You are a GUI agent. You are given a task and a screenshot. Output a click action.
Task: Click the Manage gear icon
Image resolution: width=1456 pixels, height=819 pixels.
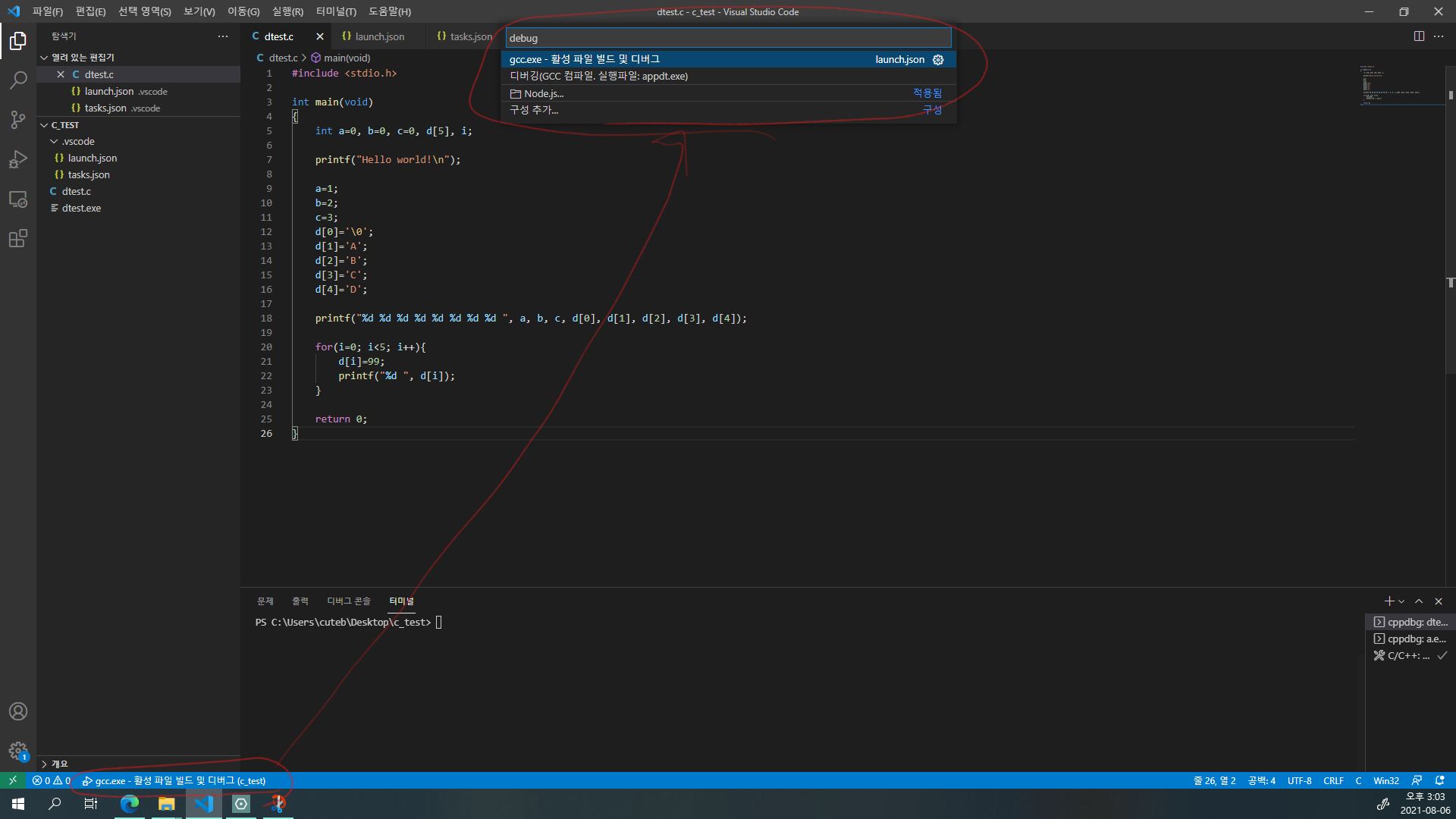click(18, 751)
